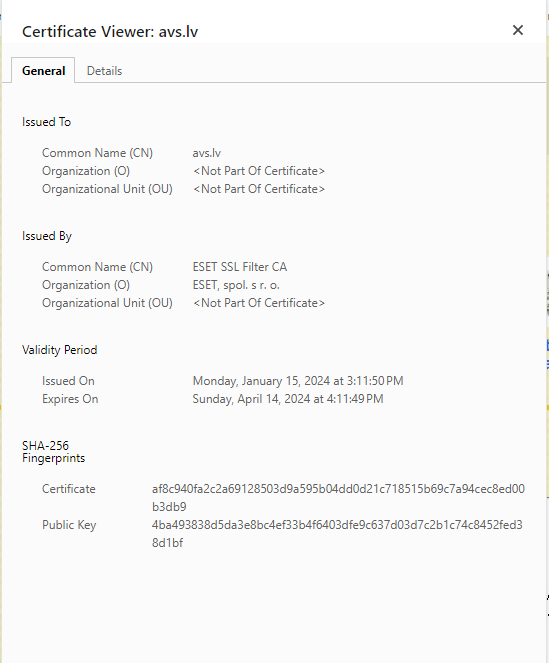The width and height of the screenshot is (549, 663).
Task: Click the Issued To section heading
Action: click(x=47, y=122)
